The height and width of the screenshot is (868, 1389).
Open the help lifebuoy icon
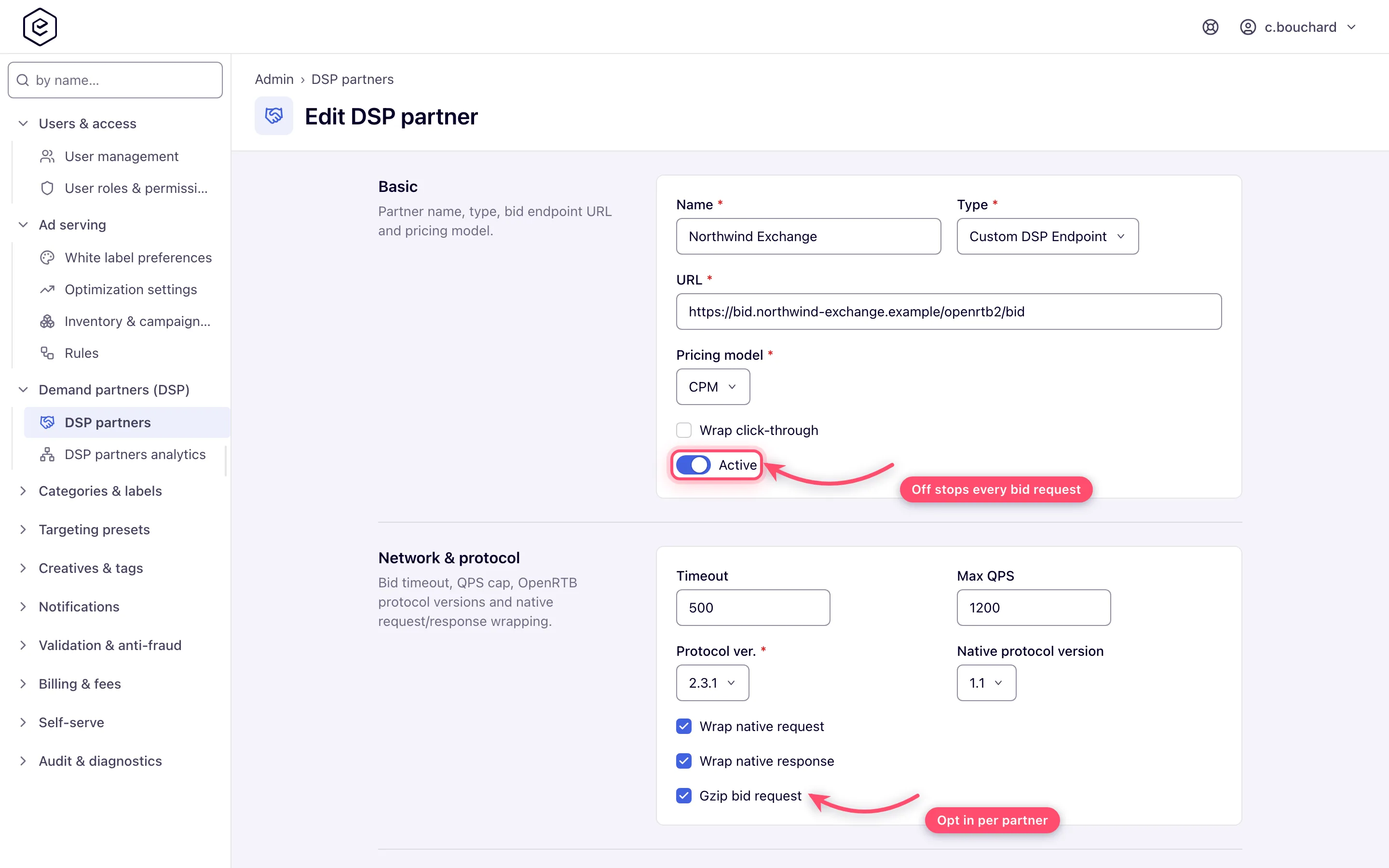coord(1211,27)
